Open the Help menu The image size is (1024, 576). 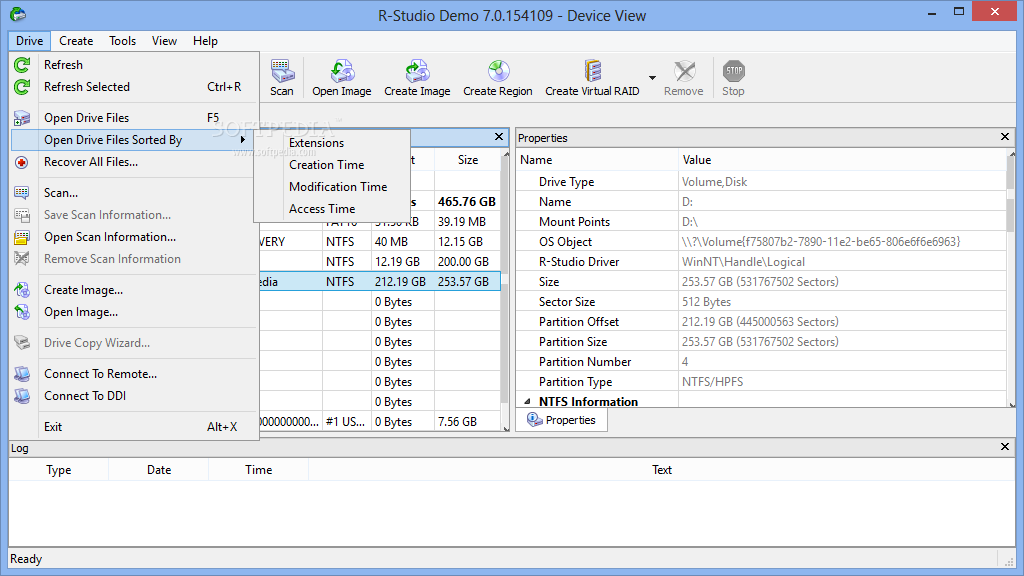point(205,40)
